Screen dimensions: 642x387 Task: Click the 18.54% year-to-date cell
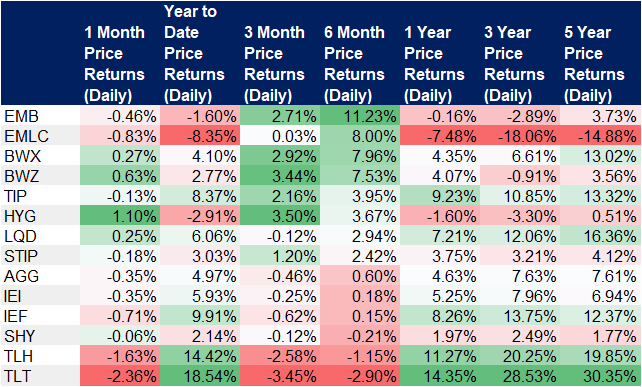click(200, 376)
